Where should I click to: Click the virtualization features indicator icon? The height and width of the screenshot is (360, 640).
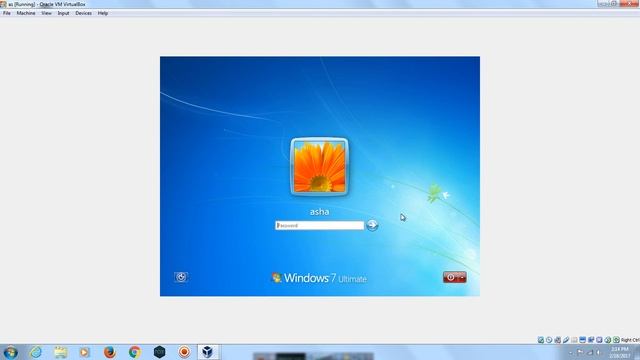[599, 340]
